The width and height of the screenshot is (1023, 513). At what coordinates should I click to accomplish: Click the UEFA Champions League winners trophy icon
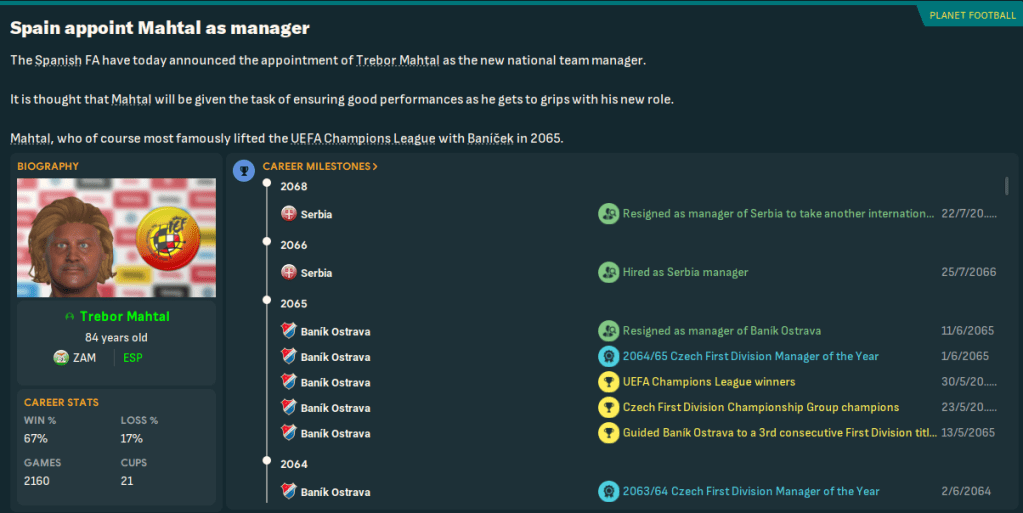(x=607, y=382)
